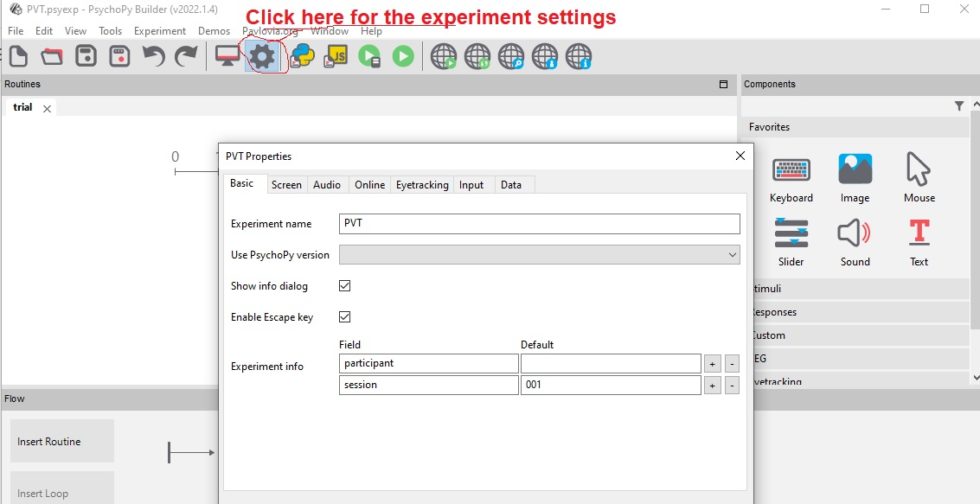The width and height of the screenshot is (980, 504).
Task: Add a field after the participant row
Action: [x=711, y=364]
